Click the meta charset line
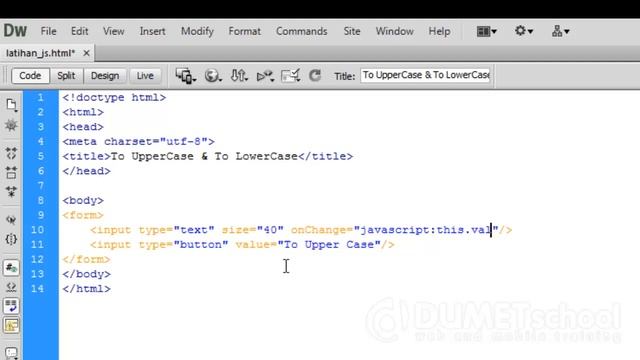Screen dimensions: 640x360 coord(138,142)
